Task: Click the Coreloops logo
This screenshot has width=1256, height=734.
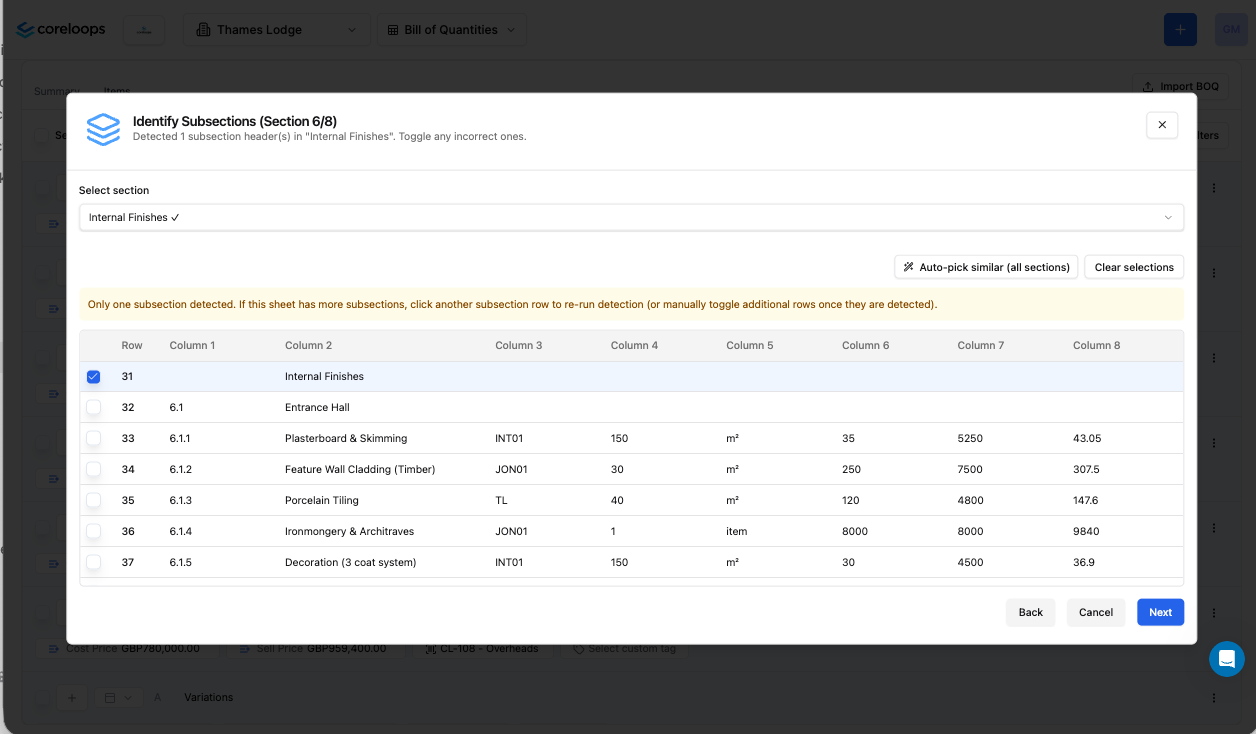Action: 61,30
